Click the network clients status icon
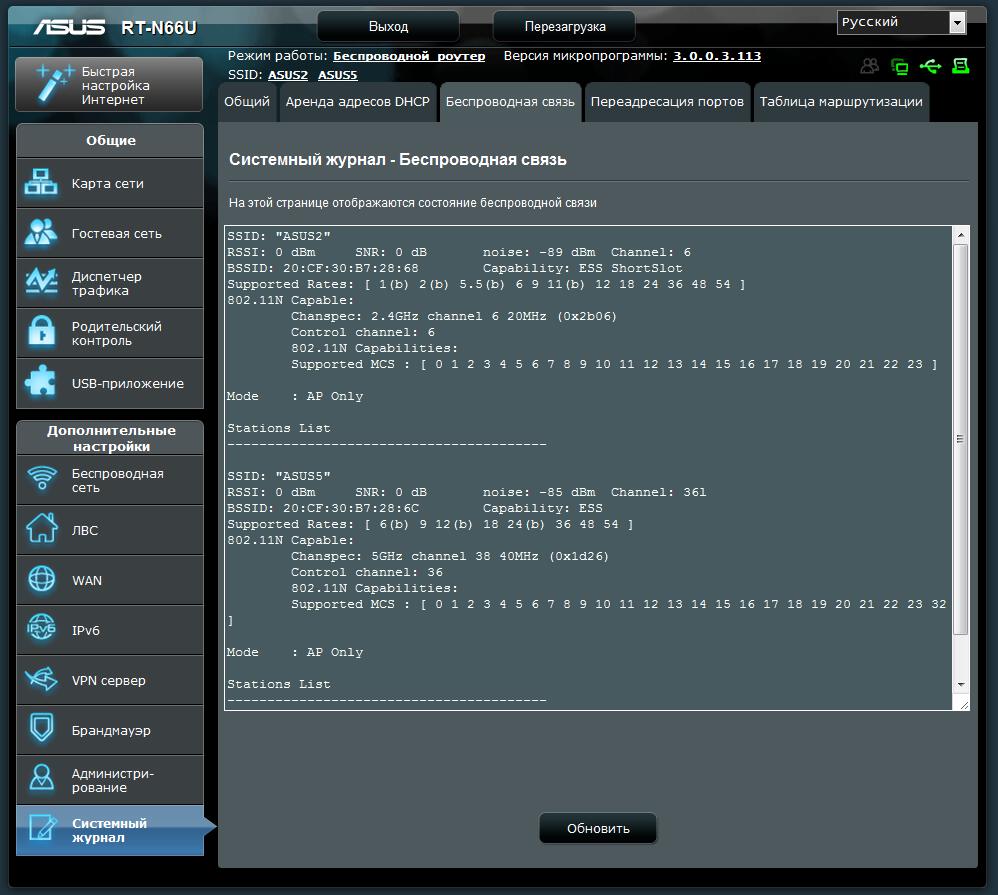 [900, 66]
